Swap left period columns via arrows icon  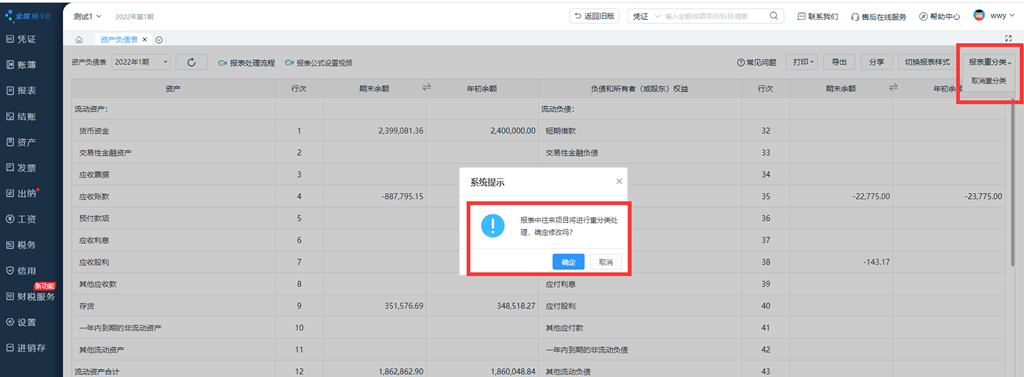[426, 88]
